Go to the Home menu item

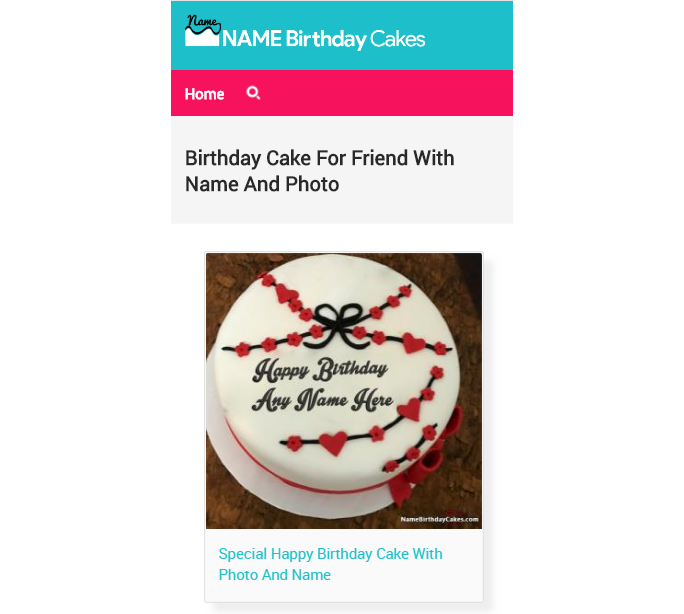tap(204, 94)
